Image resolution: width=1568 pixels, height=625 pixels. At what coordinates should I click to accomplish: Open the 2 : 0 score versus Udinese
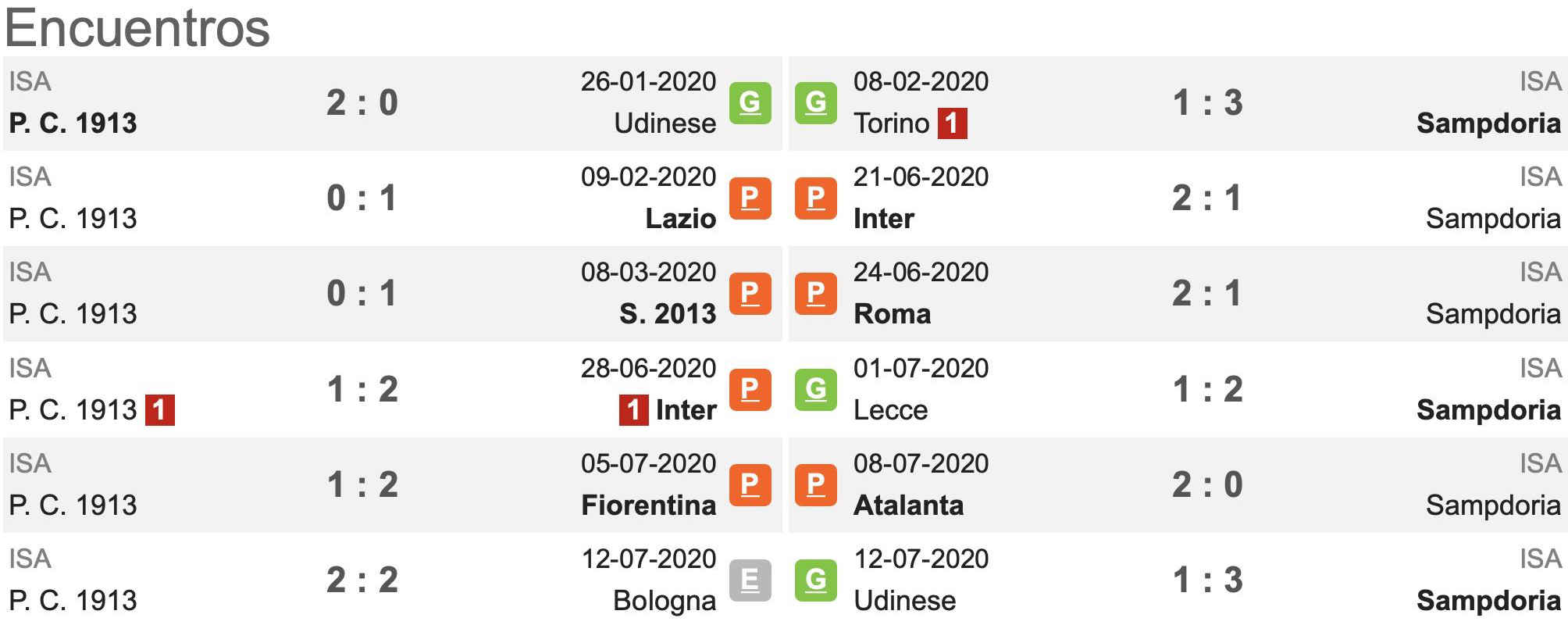click(362, 103)
